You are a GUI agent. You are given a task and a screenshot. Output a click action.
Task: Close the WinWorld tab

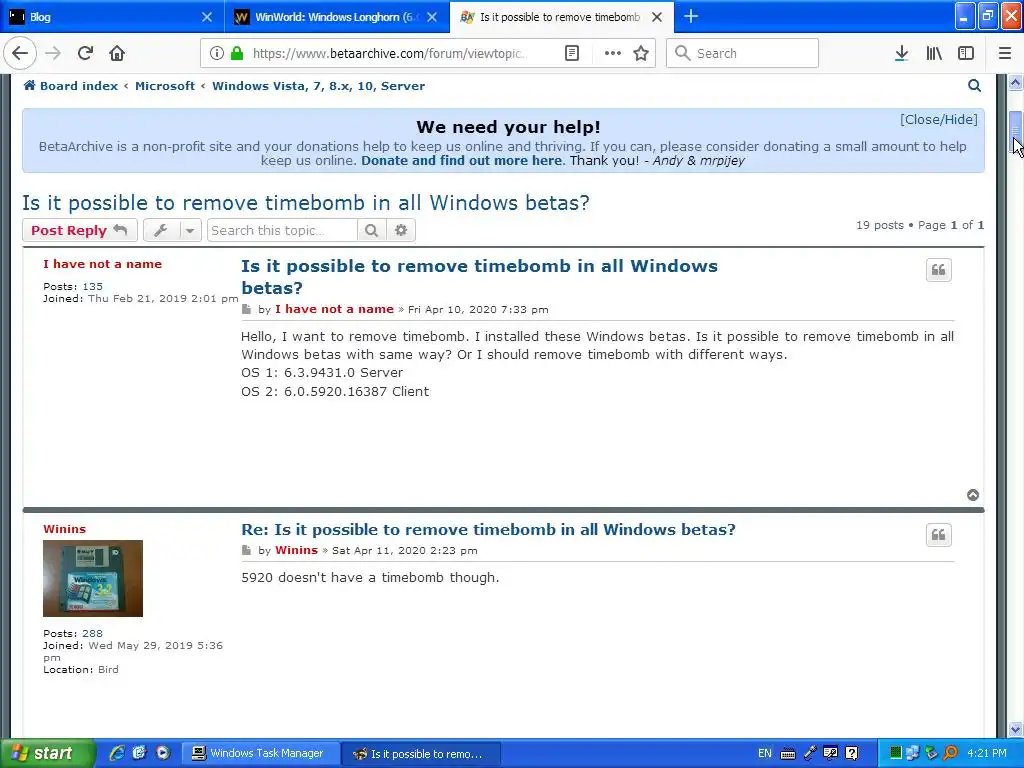pyautogui.click(x=432, y=17)
